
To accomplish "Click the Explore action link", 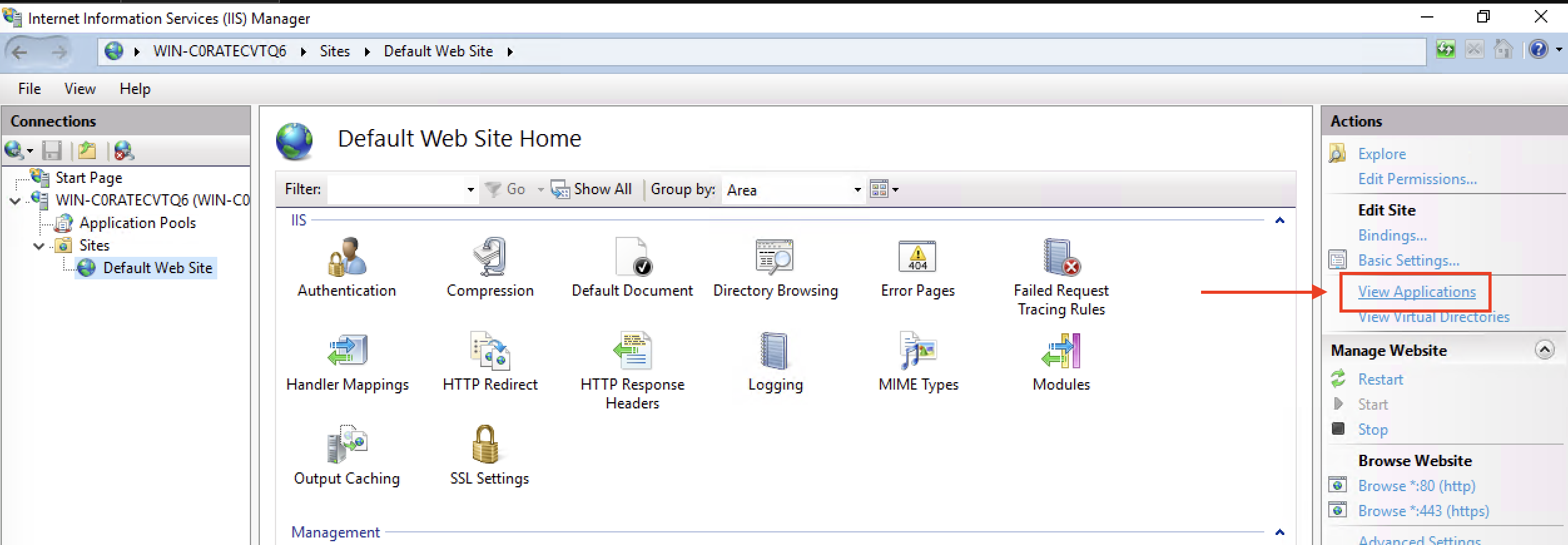I will [x=1382, y=154].
